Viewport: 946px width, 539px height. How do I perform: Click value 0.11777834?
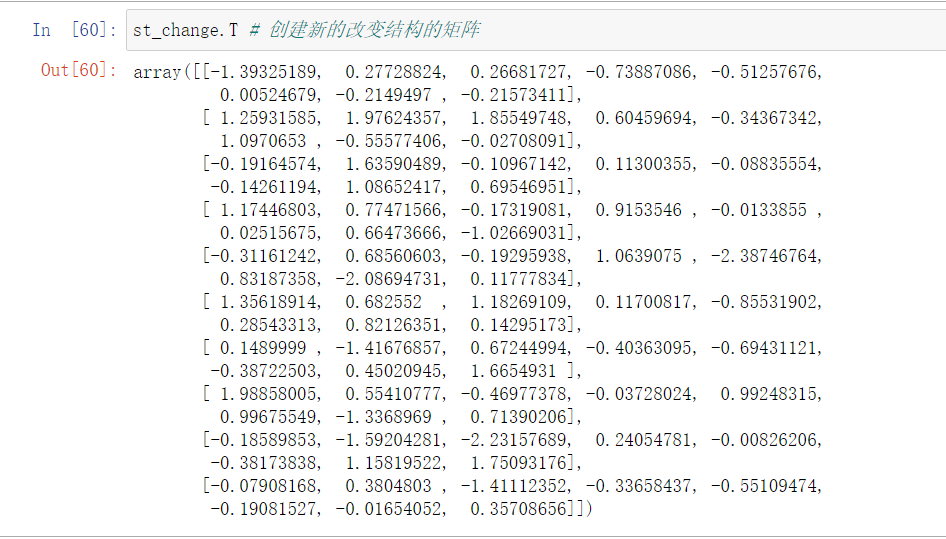[518, 279]
